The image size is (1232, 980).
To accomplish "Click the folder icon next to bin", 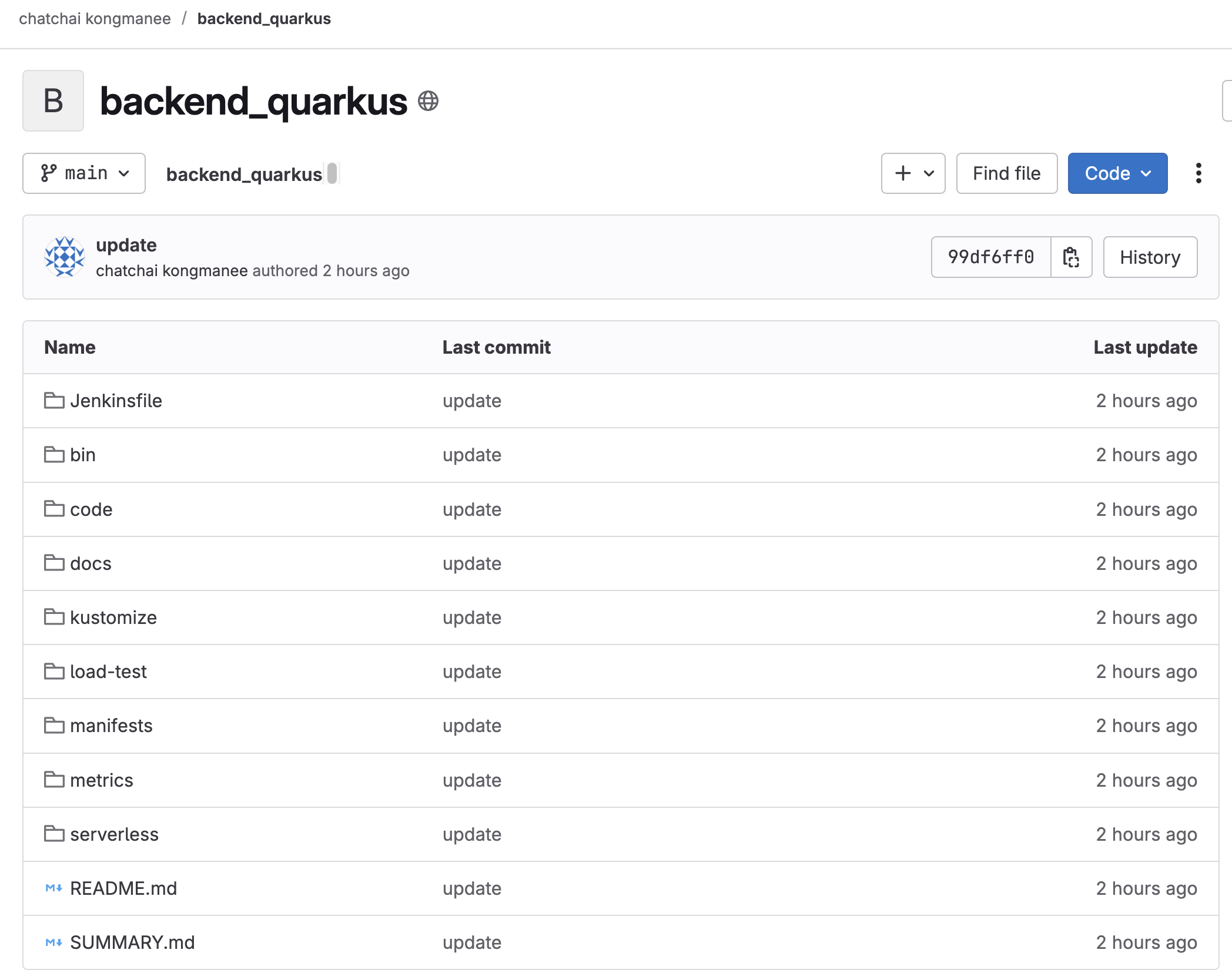I will coord(54,454).
